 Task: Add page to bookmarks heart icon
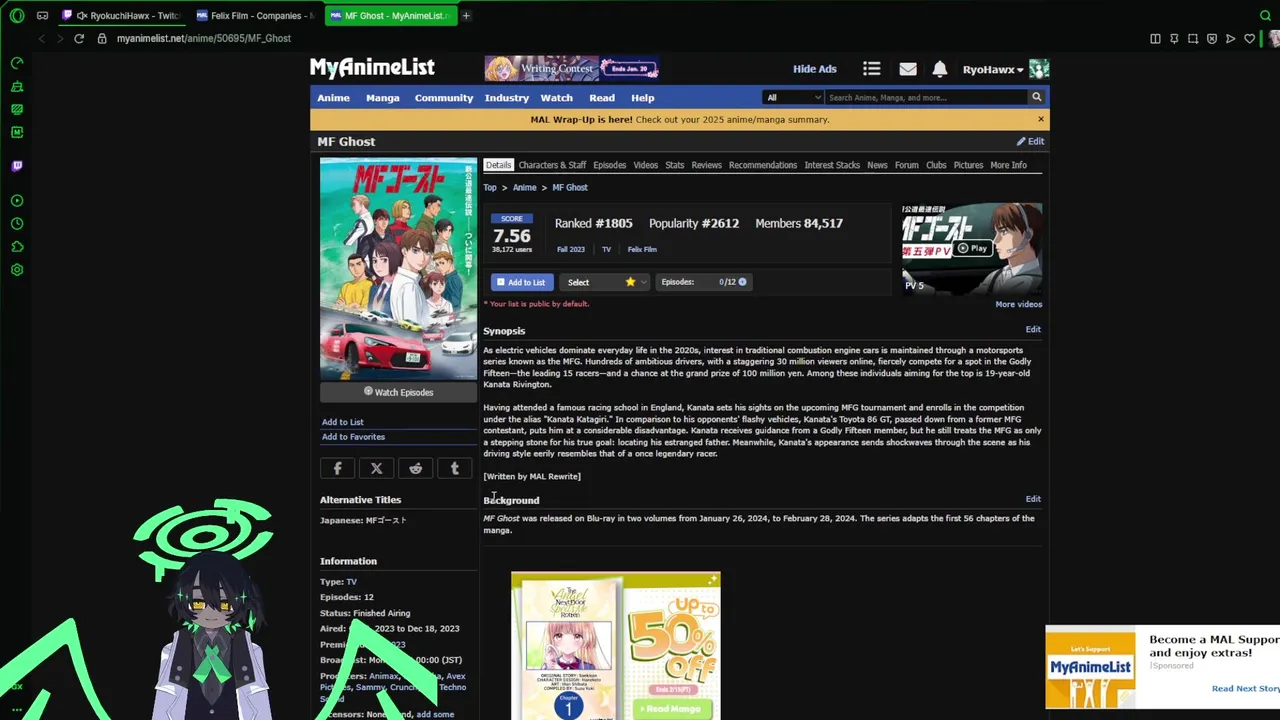pos(1249,38)
